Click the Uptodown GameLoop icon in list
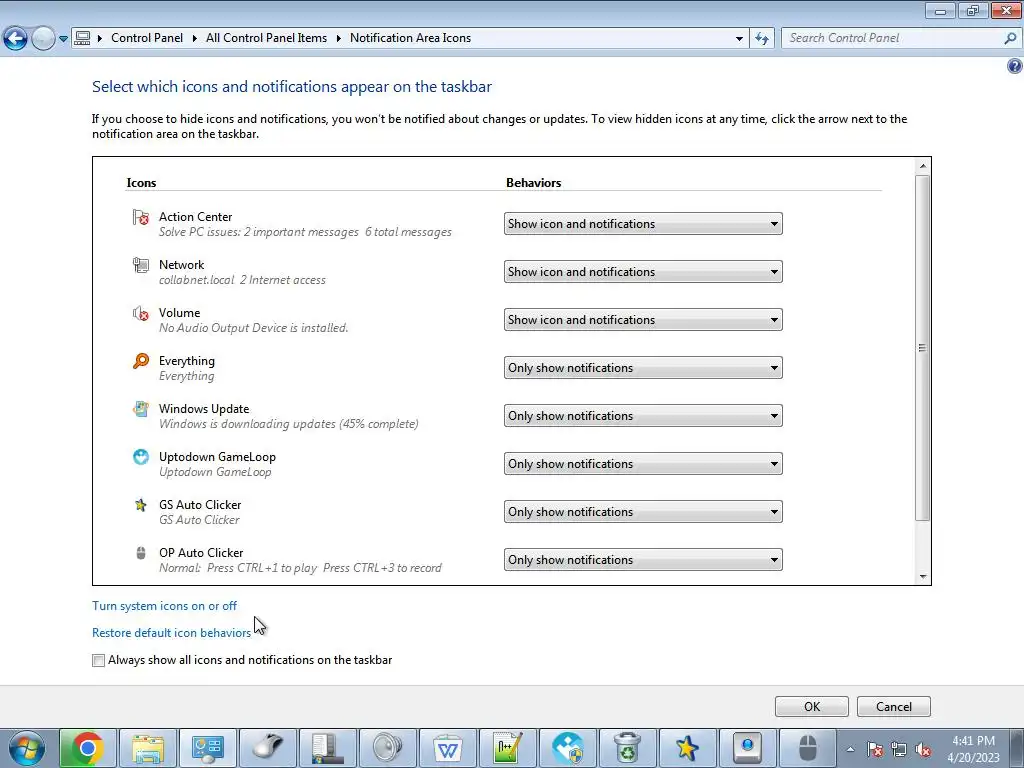The image size is (1024, 768). pyautogui.click(x=140, y=457)
